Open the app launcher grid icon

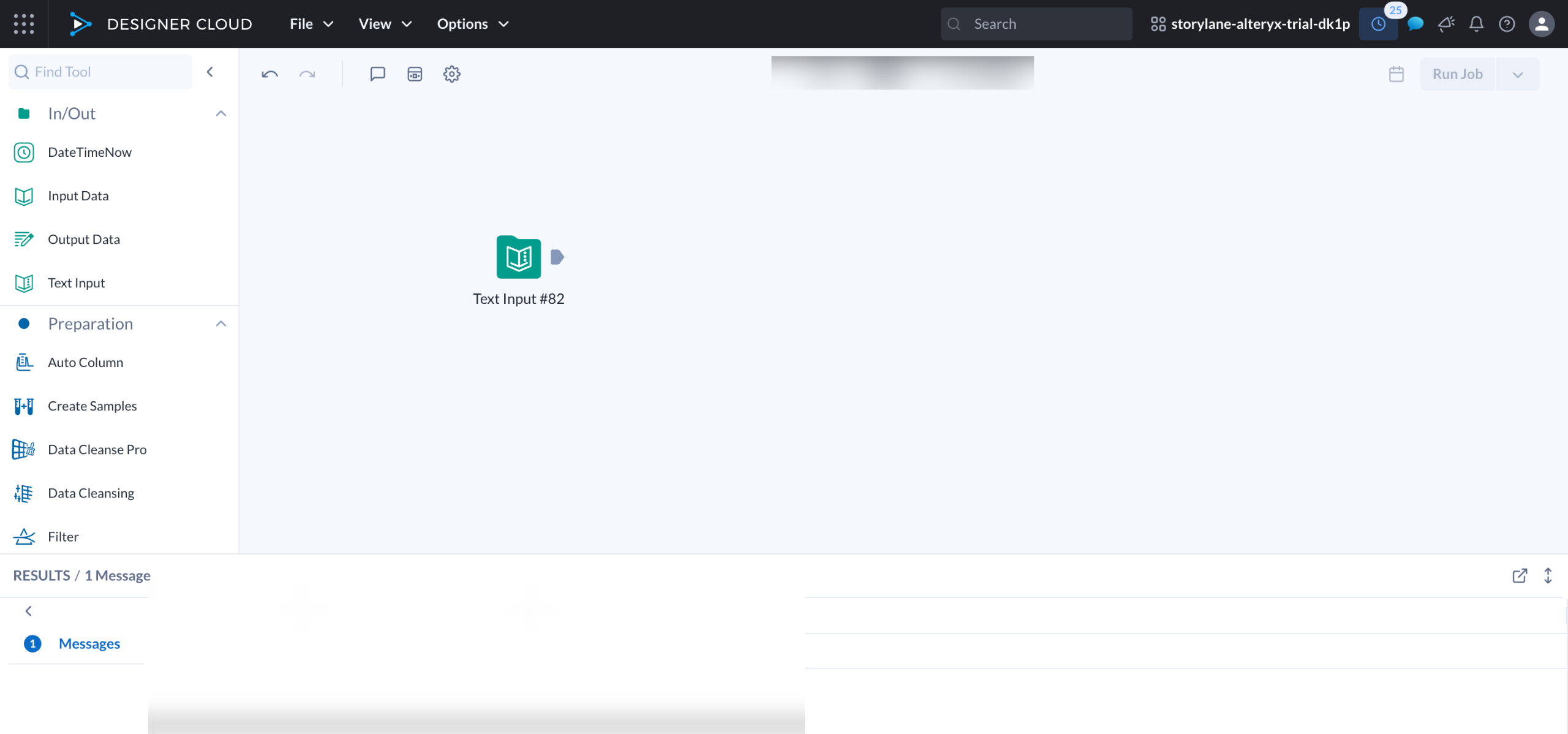click(x=24, y=24)
